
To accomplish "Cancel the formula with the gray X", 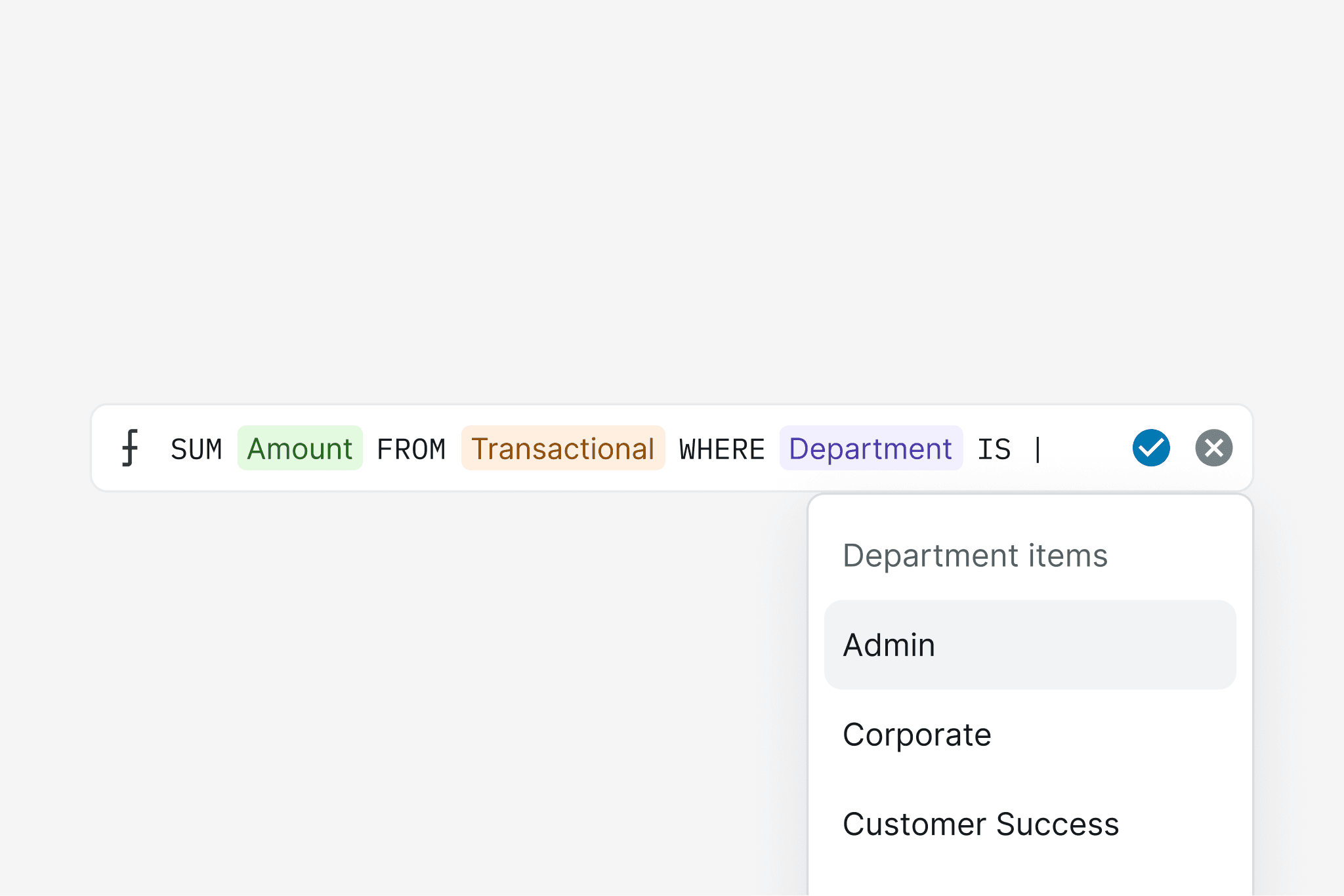I will (x=1214, y=448).
